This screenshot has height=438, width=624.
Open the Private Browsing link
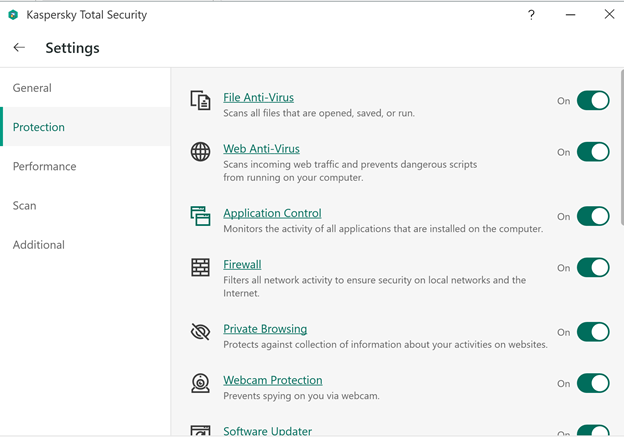click(x=265, y=329)
